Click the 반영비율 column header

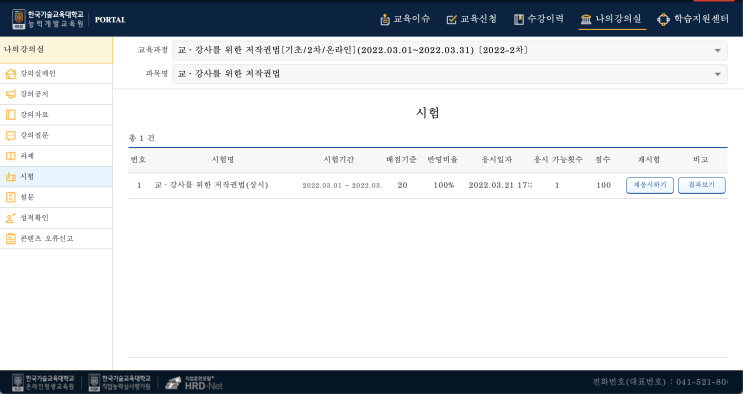click(443, 160)
